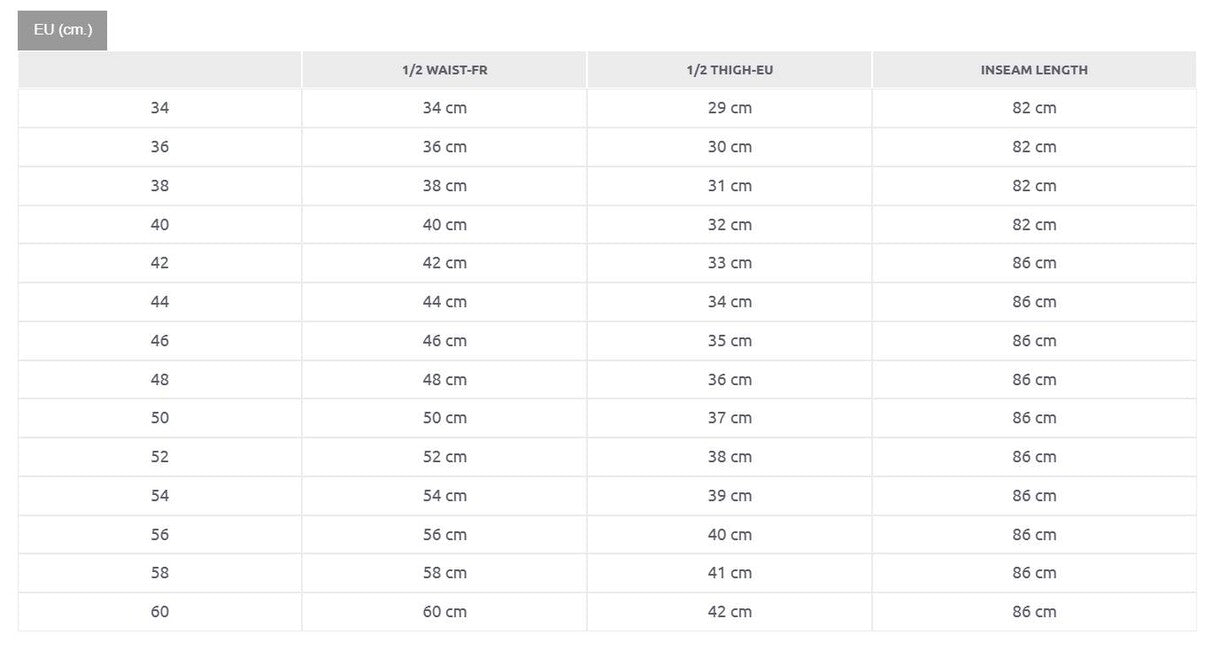Select the size 48 row label
This screenshot has height=650, width=1213.
point(160,380)
